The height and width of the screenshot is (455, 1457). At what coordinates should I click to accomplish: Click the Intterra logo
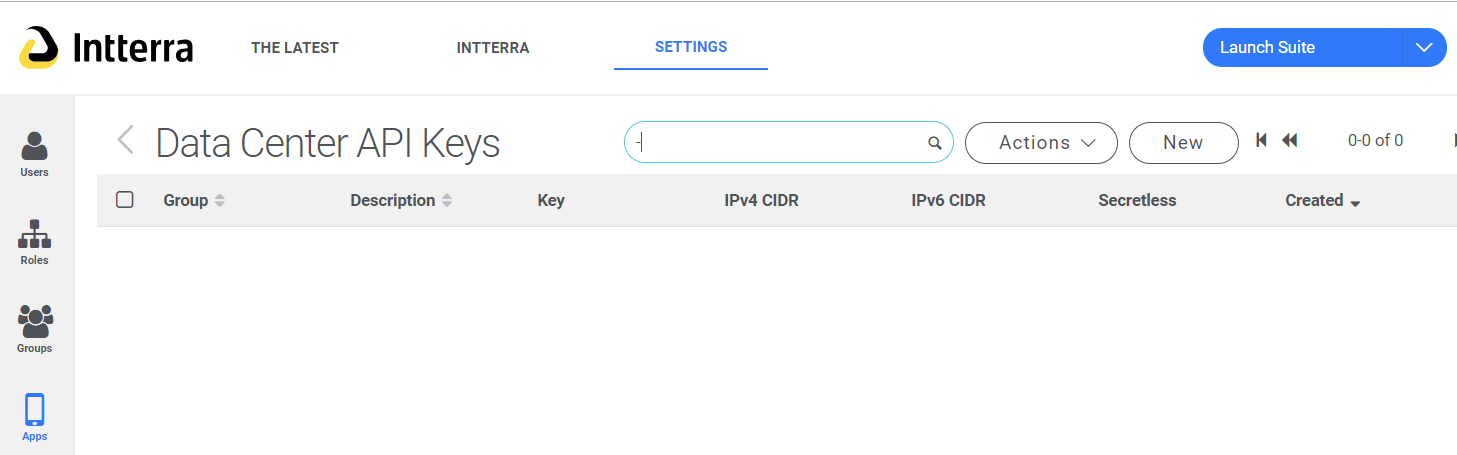(106, 47)
